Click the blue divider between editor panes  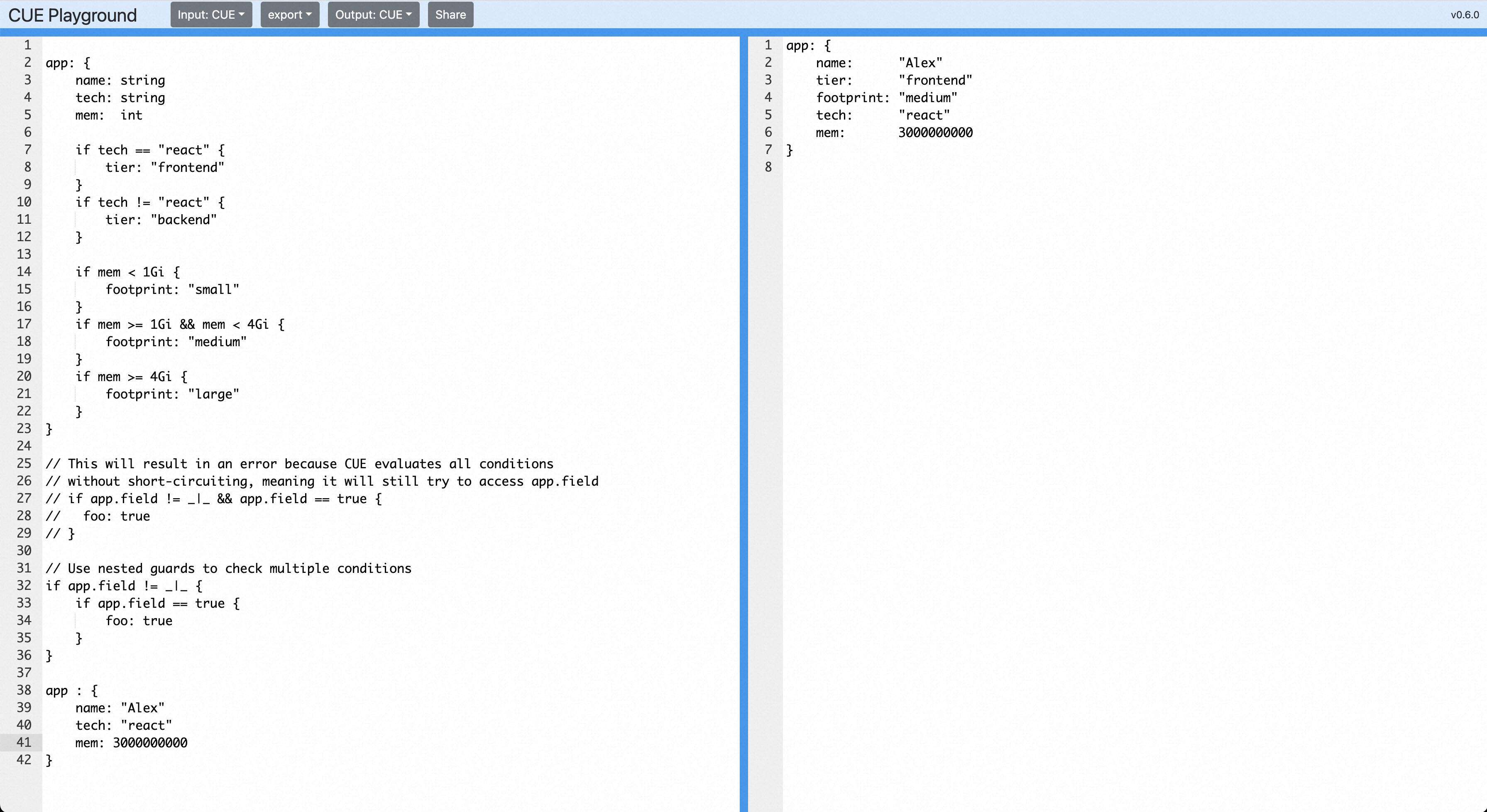tap(743, 404)
